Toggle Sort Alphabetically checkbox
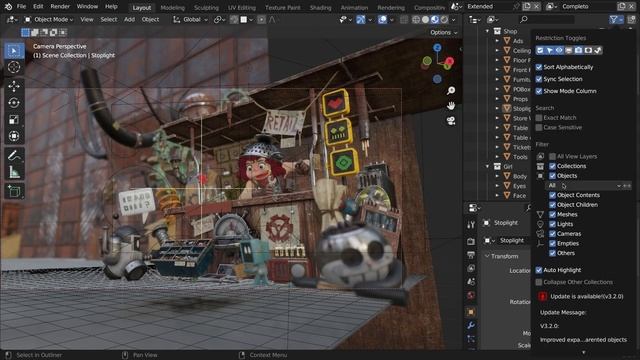 tap(539, 67)
